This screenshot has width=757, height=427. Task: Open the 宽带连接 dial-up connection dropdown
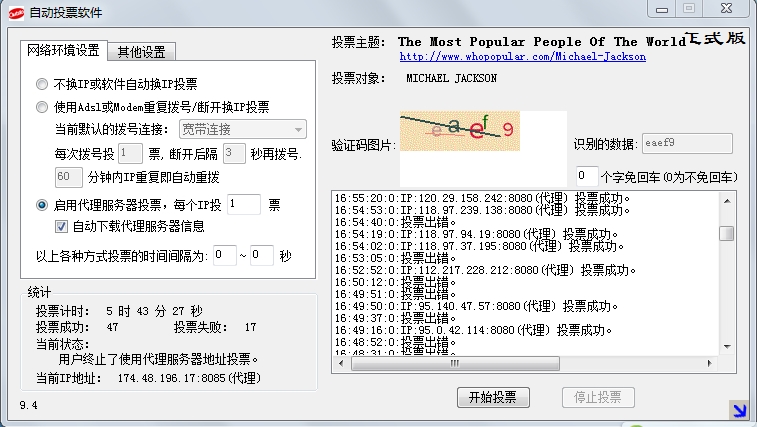click(x=242, y=129)
